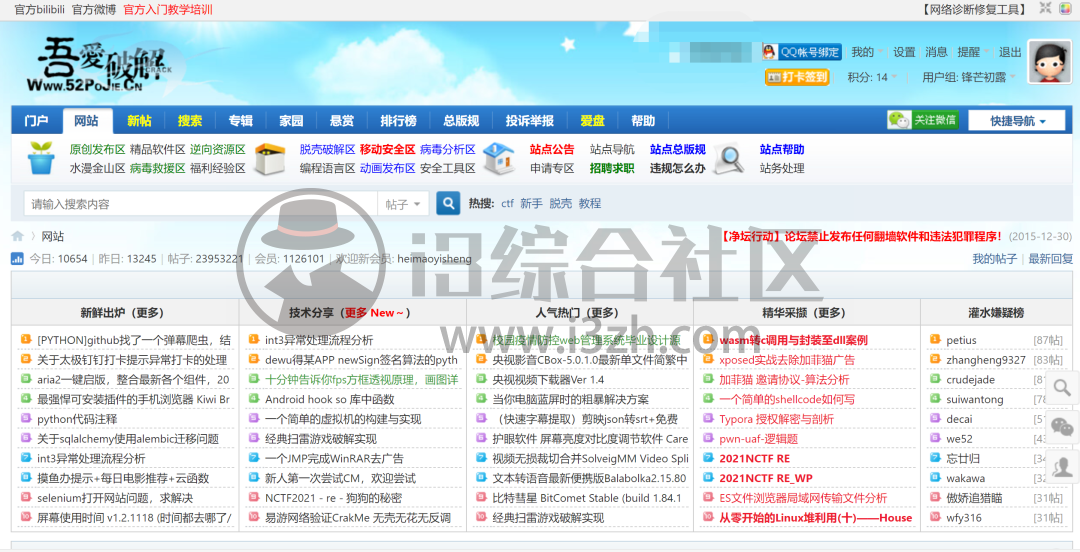Open the 帮助 navigation tab
1080x552 pixels.
[x=643, y=121]
